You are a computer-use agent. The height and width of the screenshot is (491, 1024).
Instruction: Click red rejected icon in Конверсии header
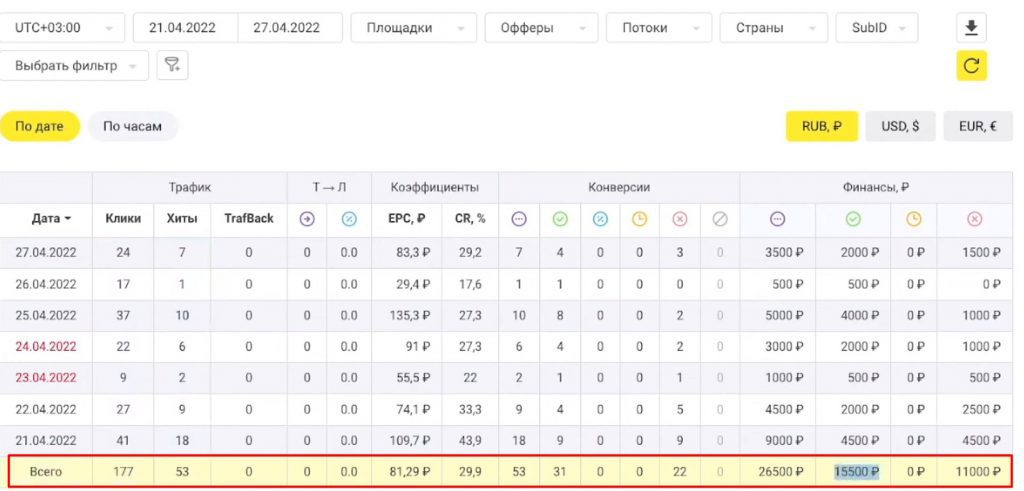click(680, 219)
